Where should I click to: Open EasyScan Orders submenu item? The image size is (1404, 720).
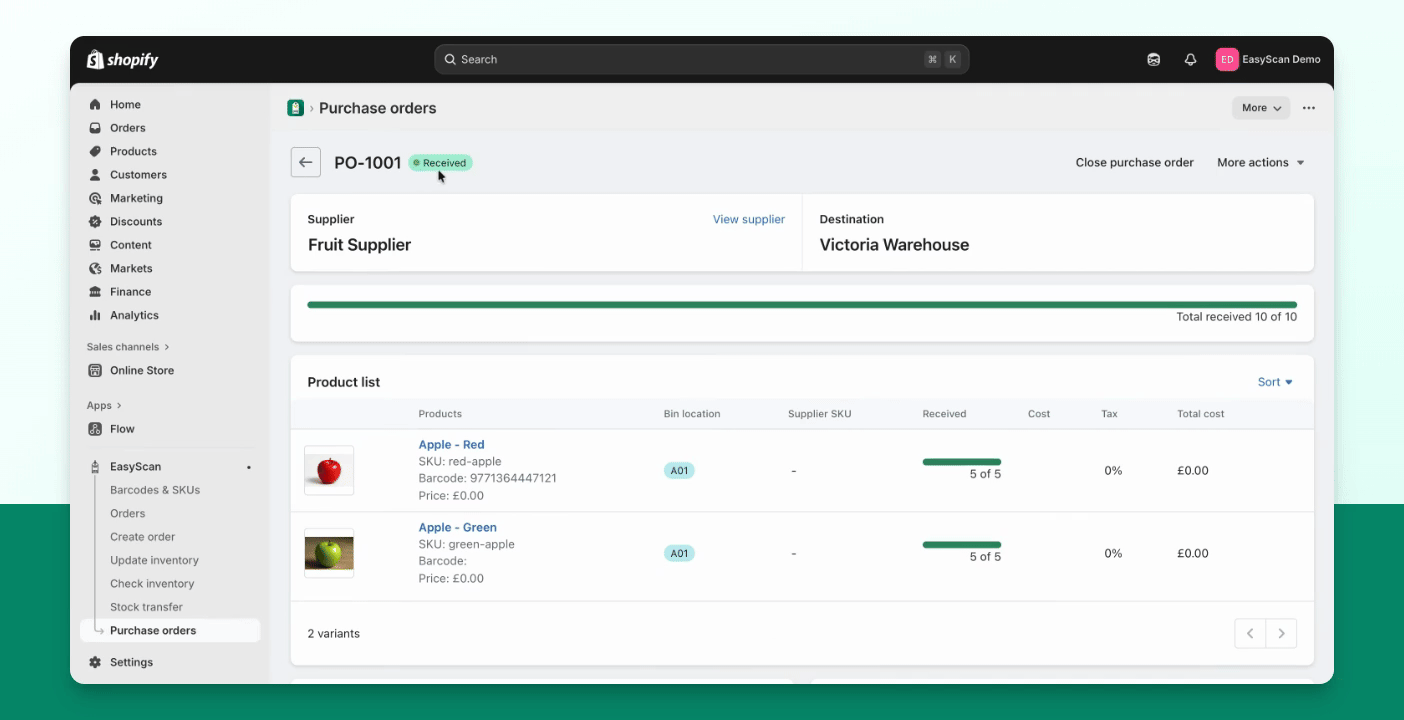pyautogui.click(x=128, y=514)
